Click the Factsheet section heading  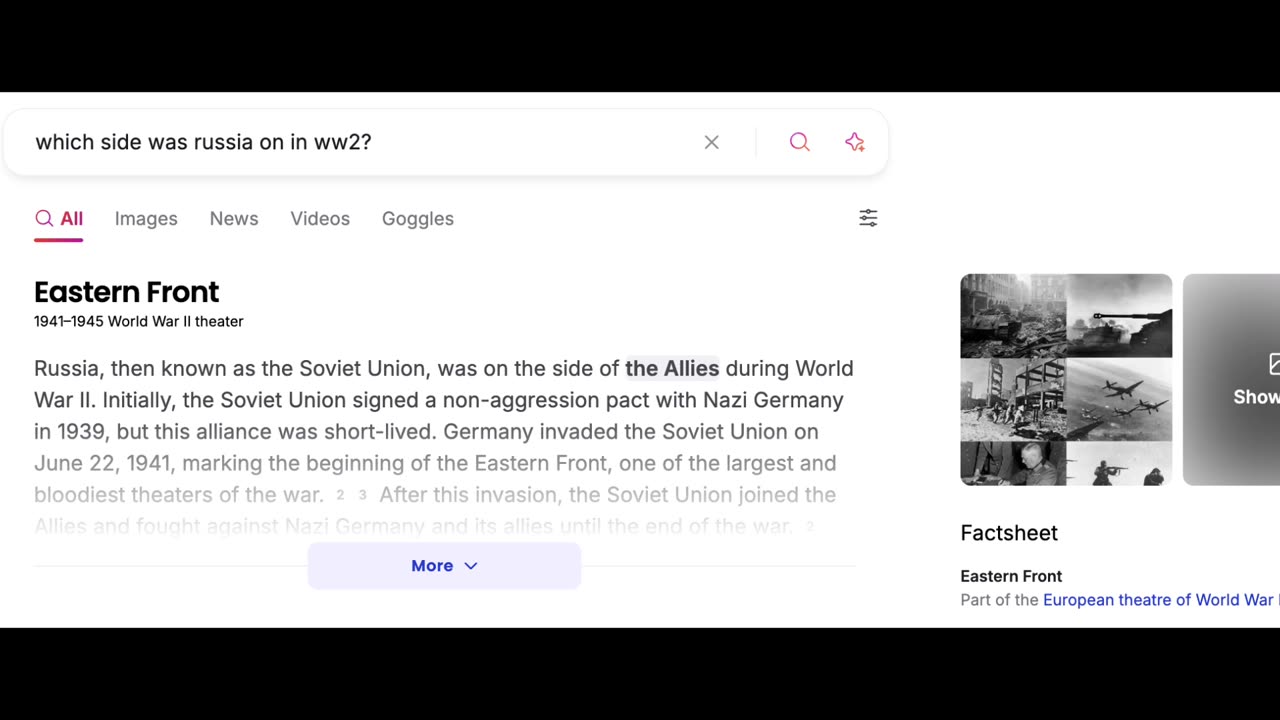pos(1009,533)
